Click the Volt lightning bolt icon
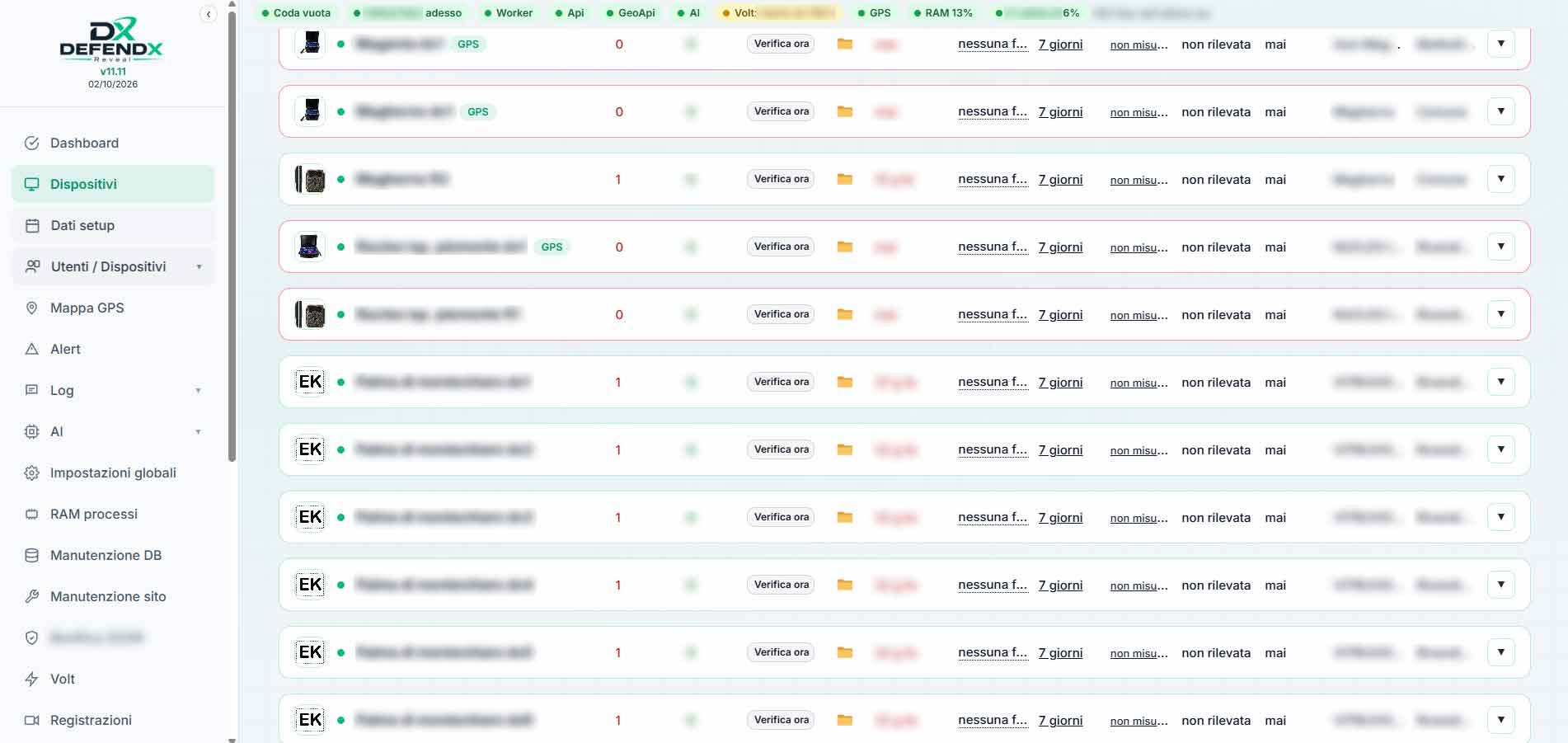This screenshot has height=743, width=1568. point(32,679)
